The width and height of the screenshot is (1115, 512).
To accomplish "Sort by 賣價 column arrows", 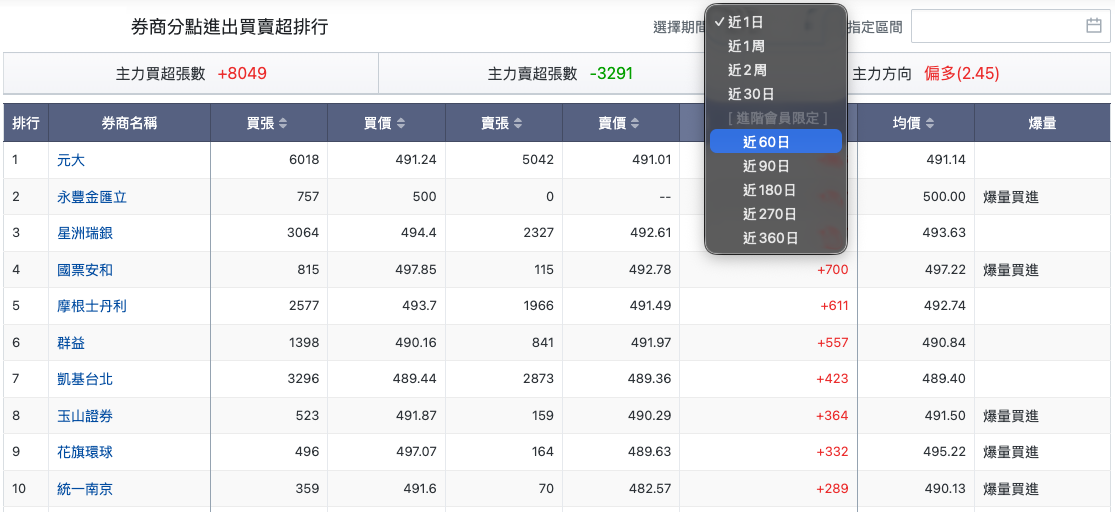I will point(635,123).
